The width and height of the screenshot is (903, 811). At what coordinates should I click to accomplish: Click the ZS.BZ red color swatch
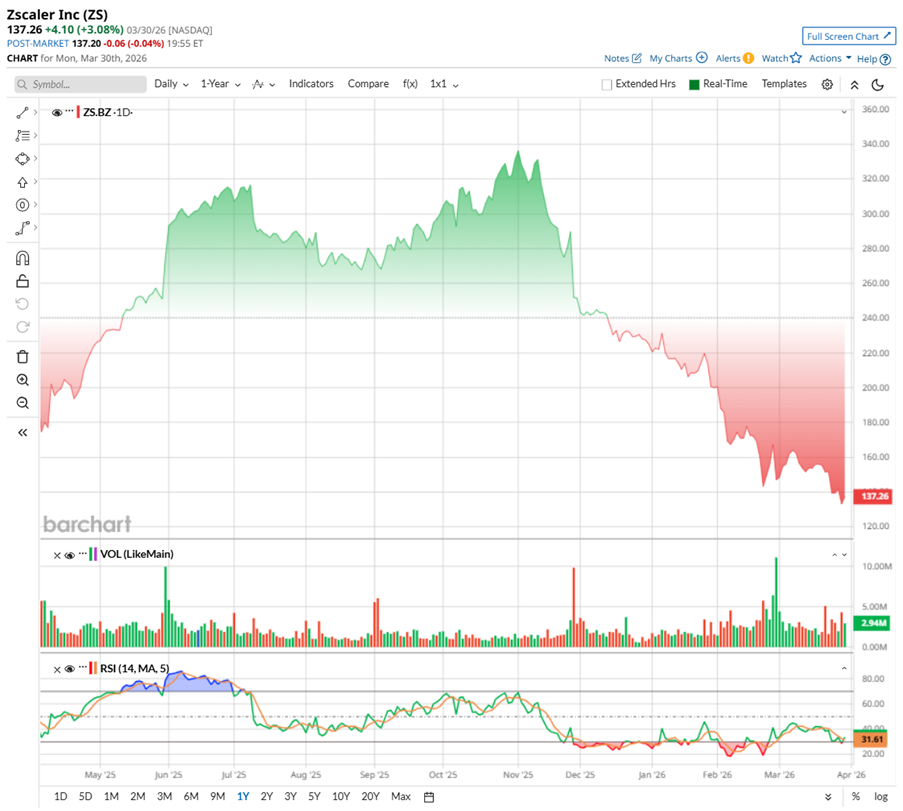tap(78, 112)
